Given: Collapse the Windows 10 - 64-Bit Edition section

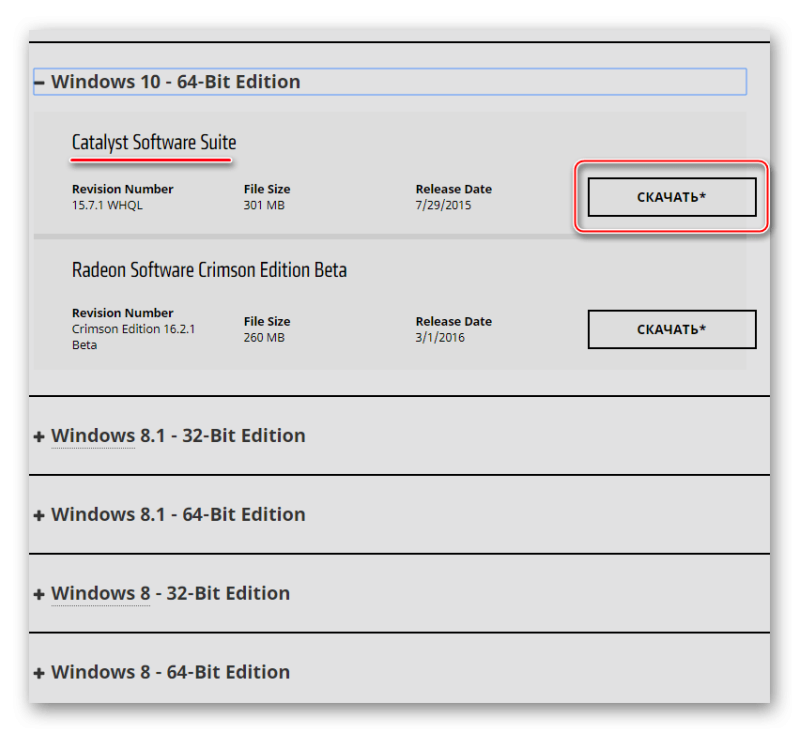Looking at the screenshot, I should point(390,82).
